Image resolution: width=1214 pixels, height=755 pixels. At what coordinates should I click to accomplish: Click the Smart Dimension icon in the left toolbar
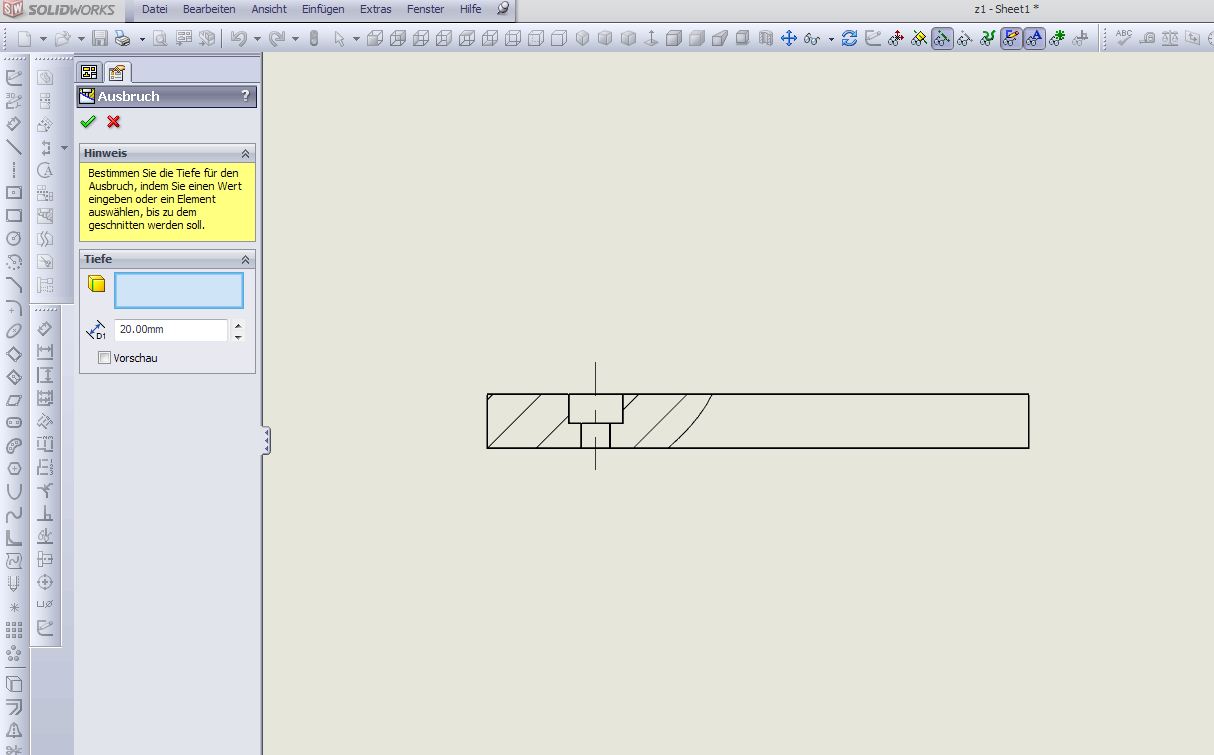pyautogui.click(x=14, y=124)
